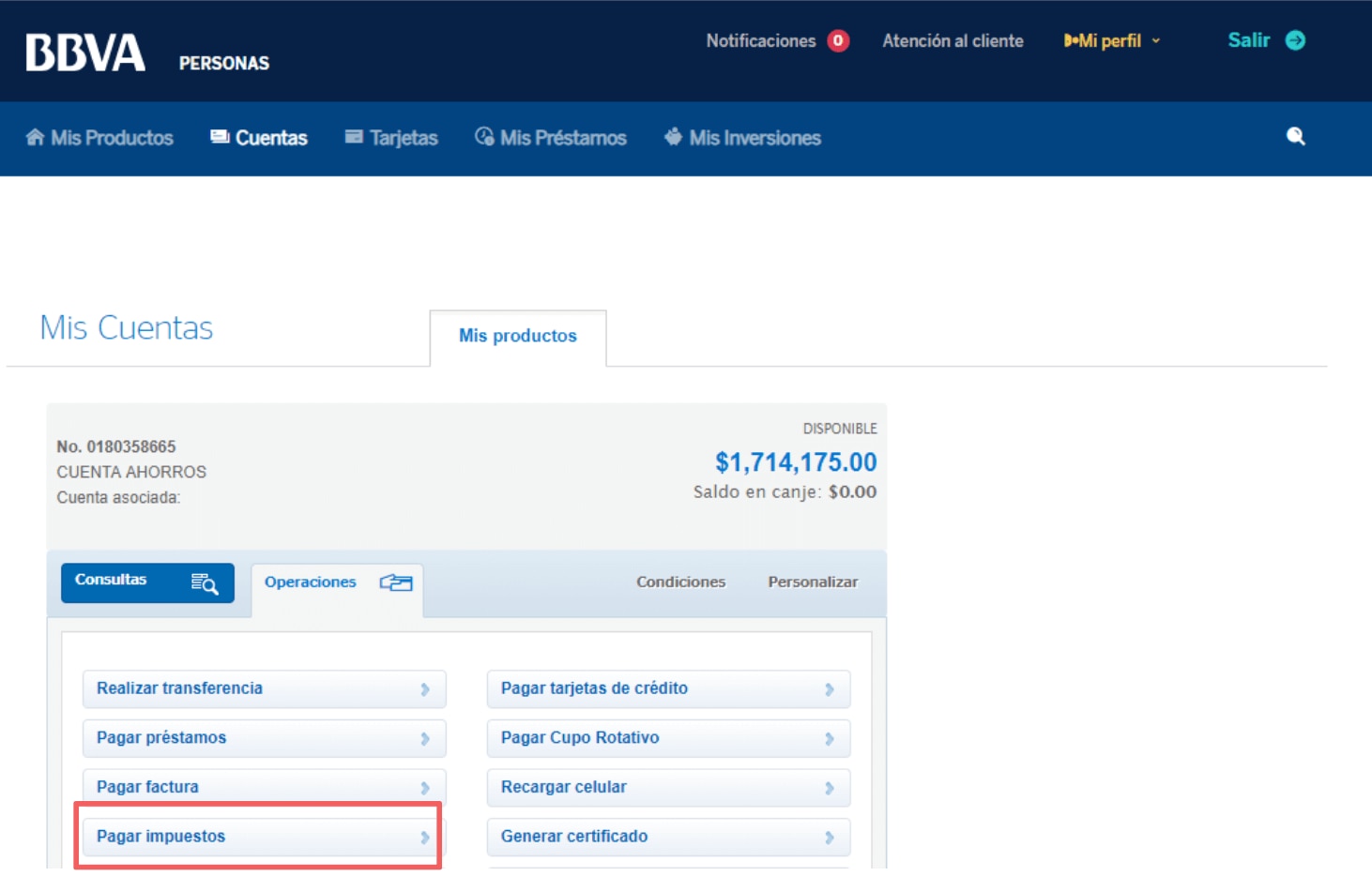1372x877 pixels.
Task: Select Pagar tarjetas de crédito
Action: (668, 688)
